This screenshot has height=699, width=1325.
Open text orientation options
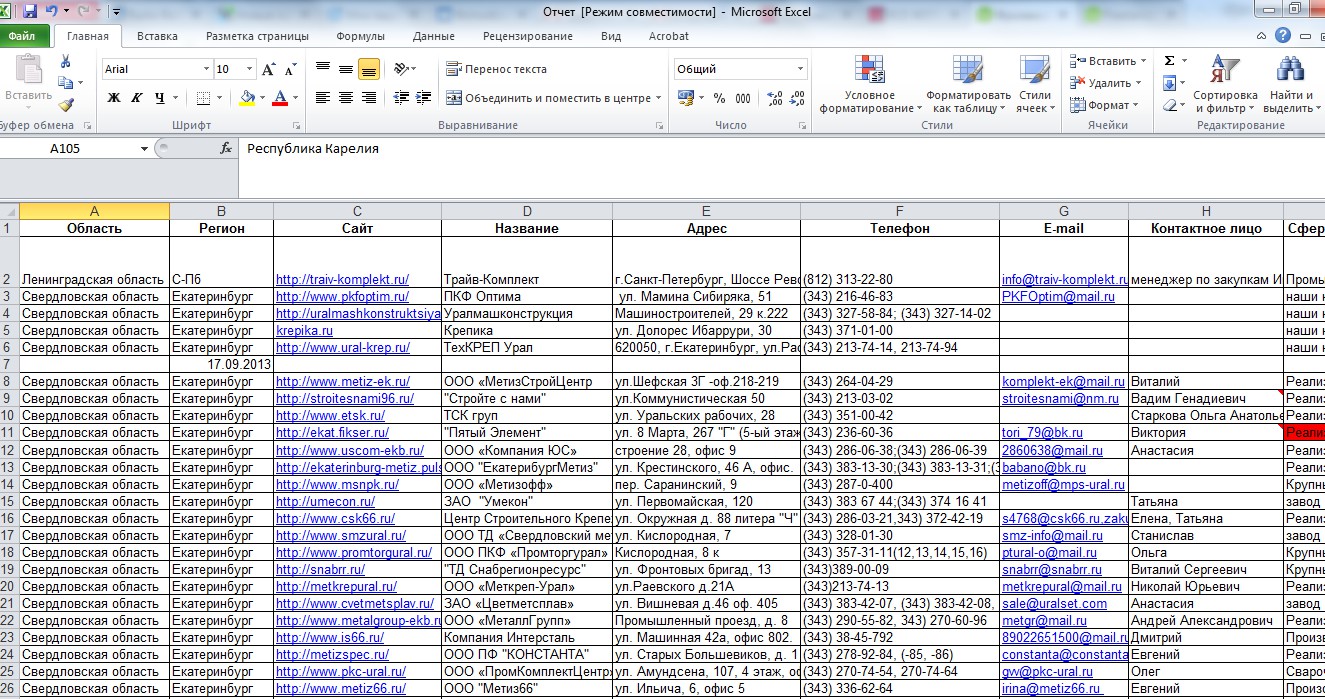(405, 69)
